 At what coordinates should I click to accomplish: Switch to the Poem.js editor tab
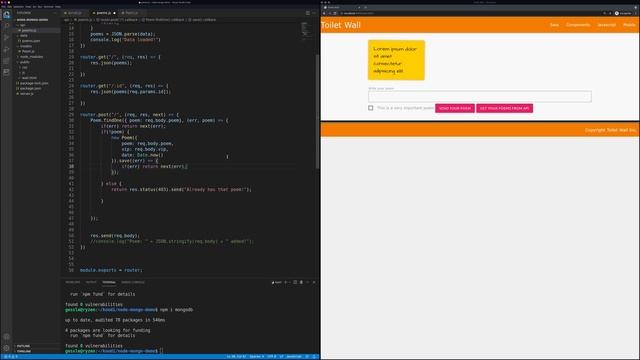pyautogui.click(x=131, y=13)
